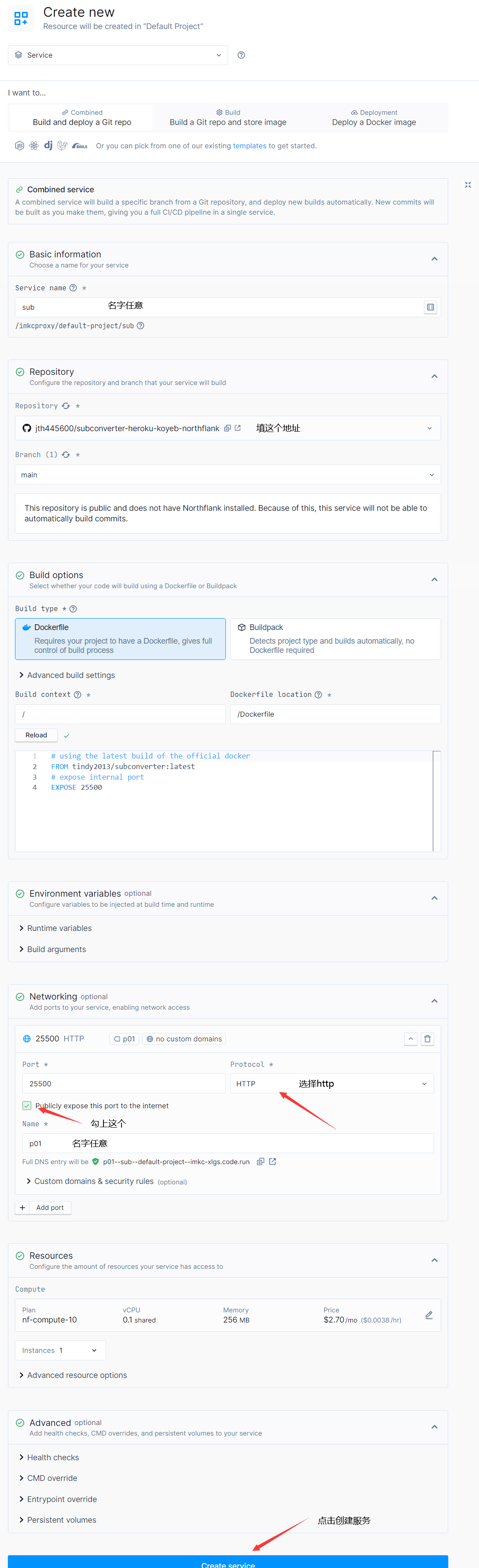Click the Service name field's template icon
479x1568 pixels.
point(430,308)
